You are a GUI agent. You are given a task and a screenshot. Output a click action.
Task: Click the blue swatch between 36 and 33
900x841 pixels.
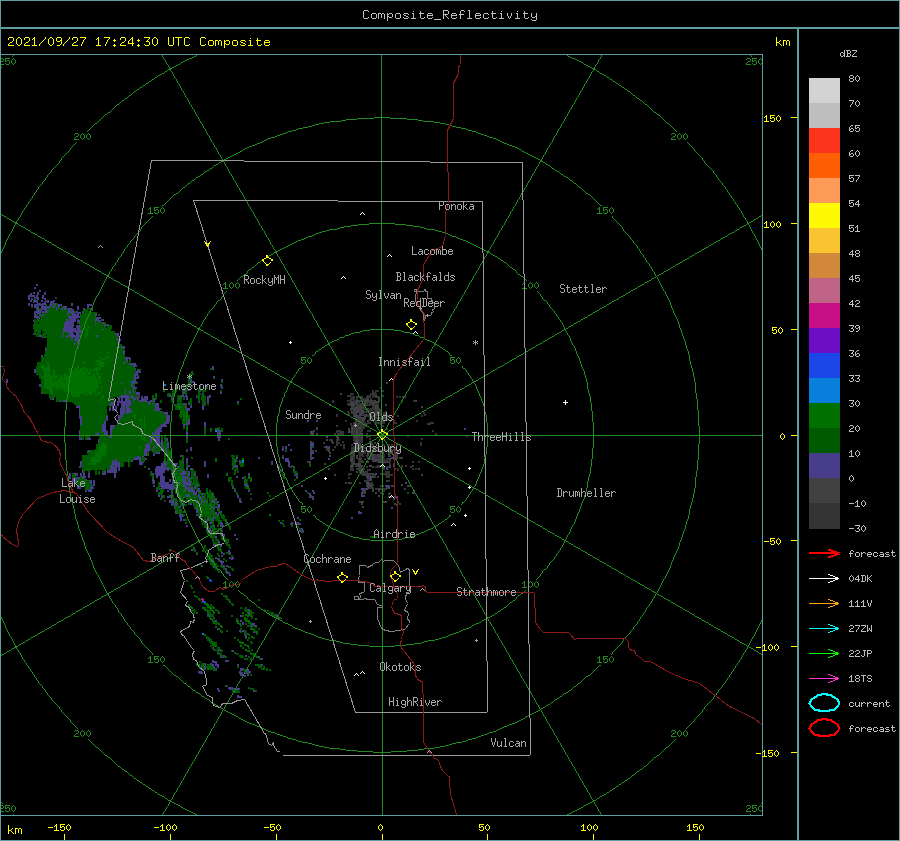[824, 366]
